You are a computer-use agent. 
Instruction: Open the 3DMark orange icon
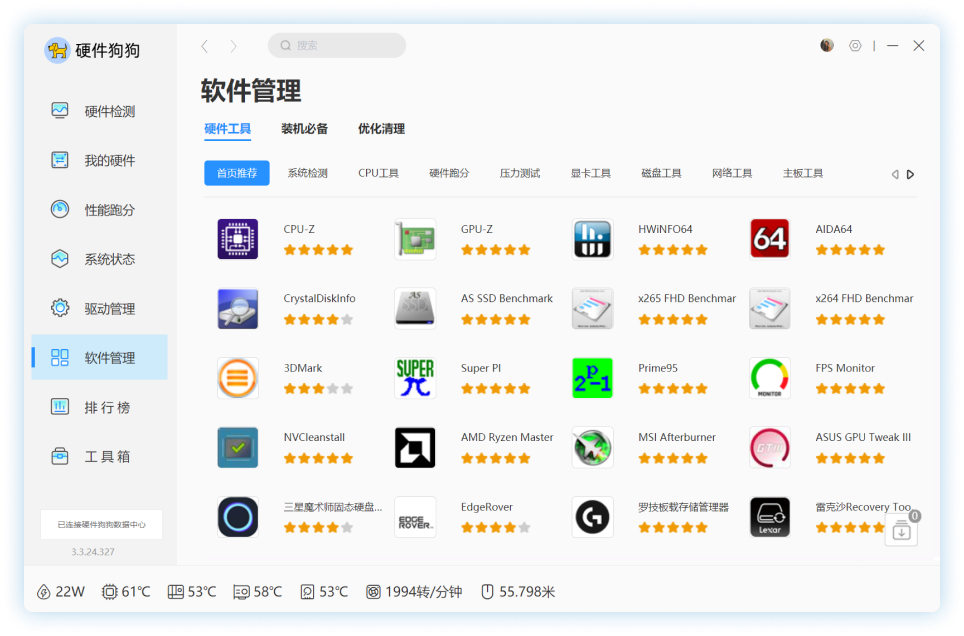pos(238,378)
